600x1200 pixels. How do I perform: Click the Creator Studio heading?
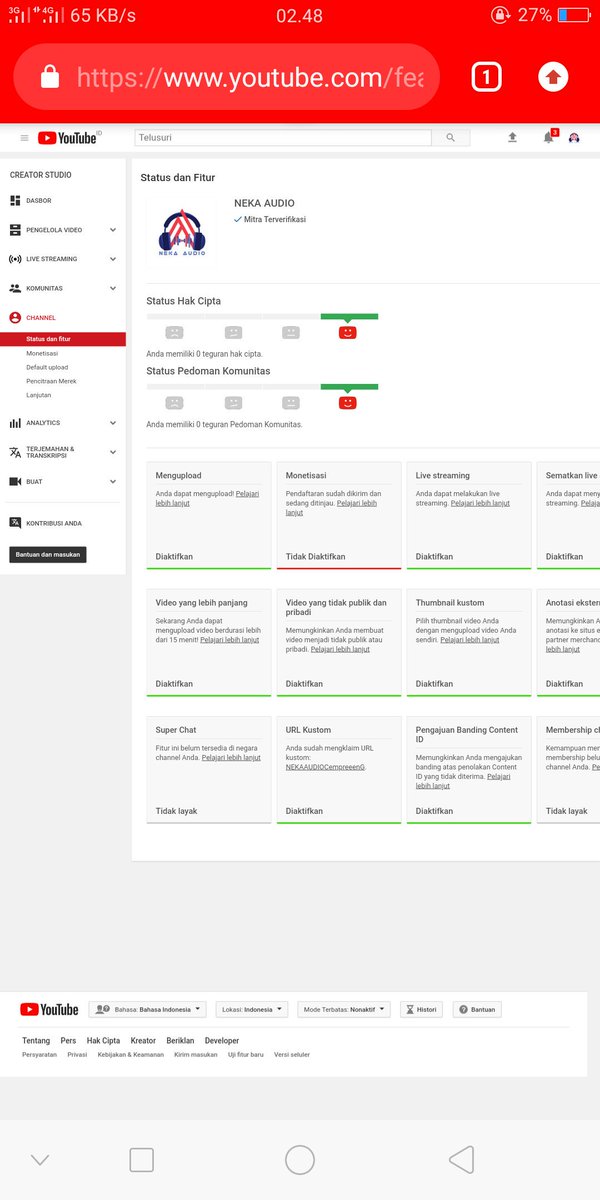coord(41,175)
